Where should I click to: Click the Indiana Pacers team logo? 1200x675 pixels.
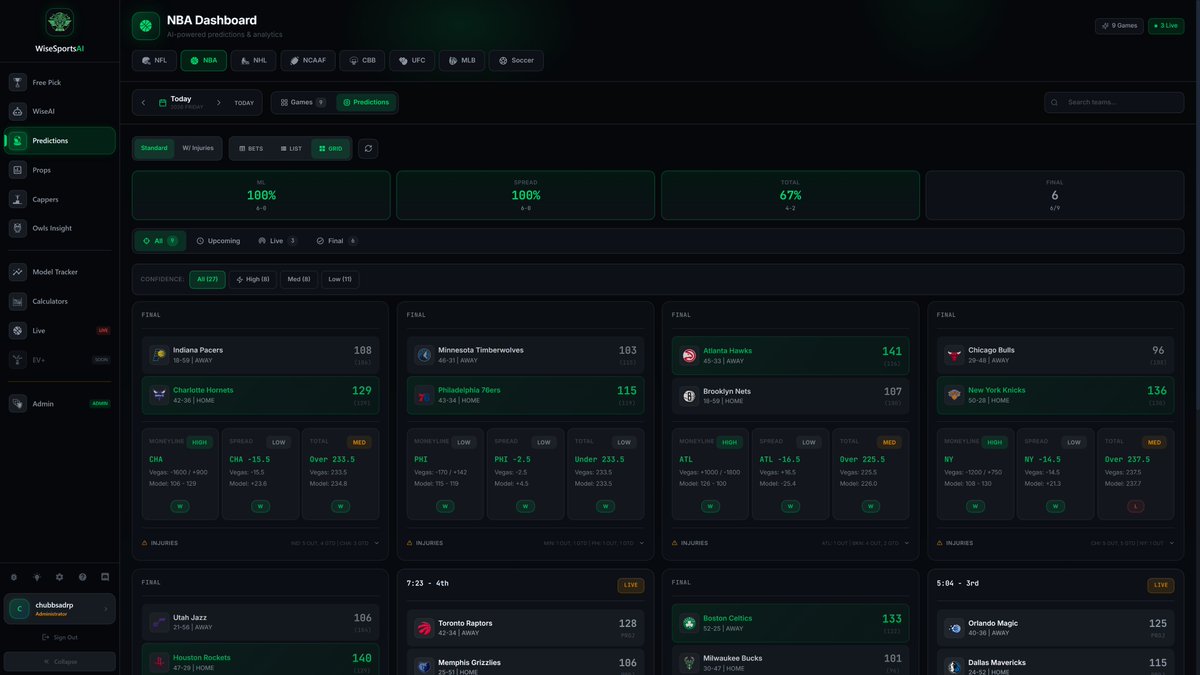pyautogui.click(x=159, y=355)
